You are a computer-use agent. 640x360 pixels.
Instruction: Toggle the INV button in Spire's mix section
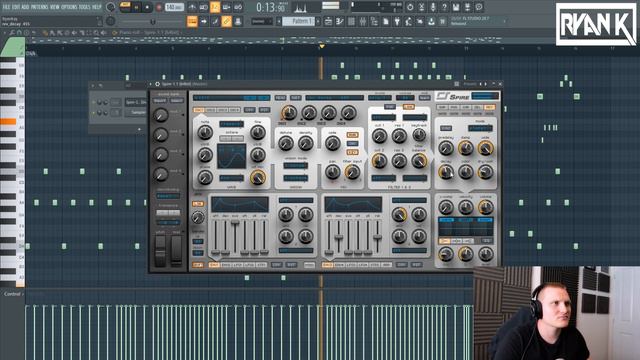tap(352, 144)
